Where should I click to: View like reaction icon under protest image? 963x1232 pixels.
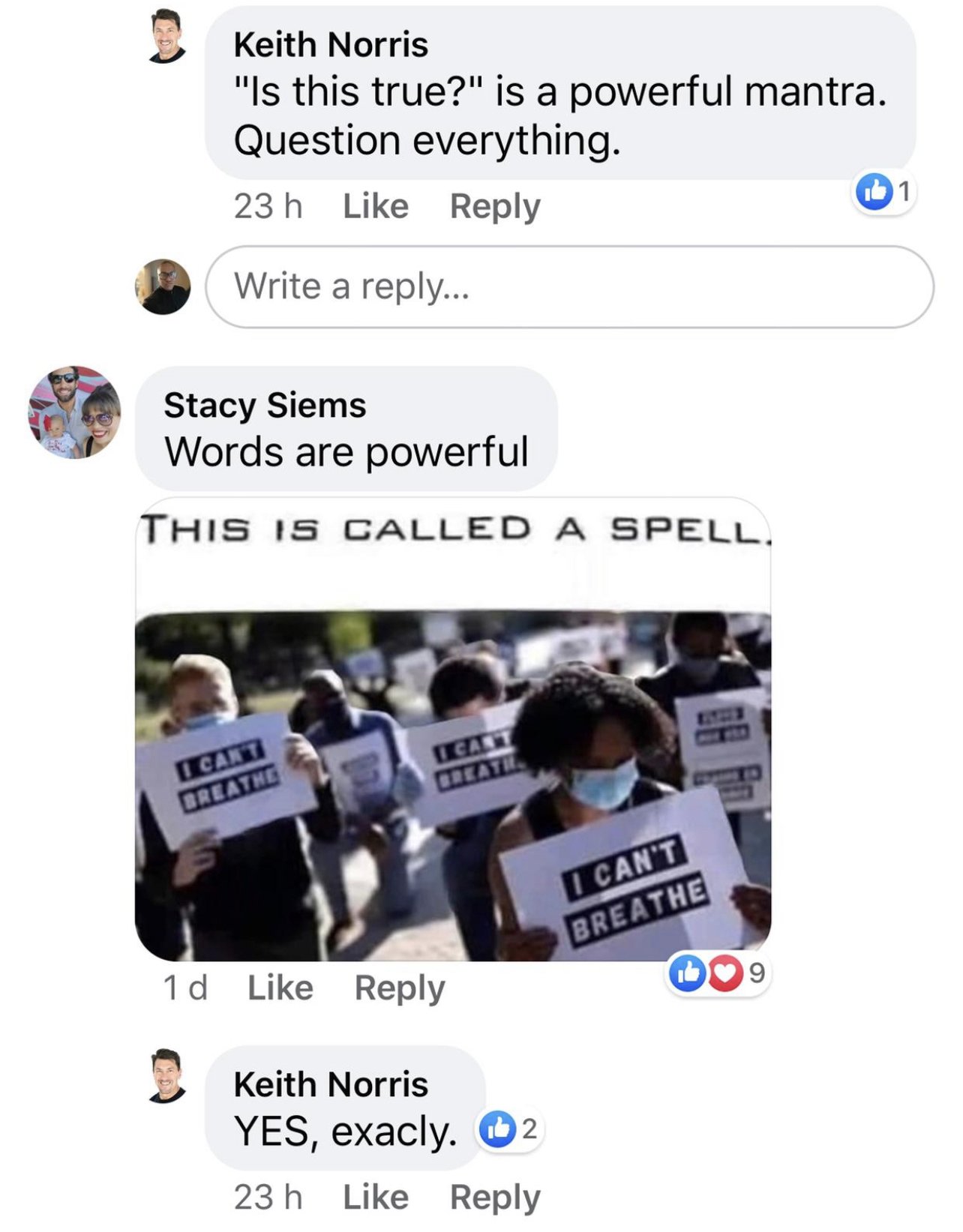coord(687,973)
